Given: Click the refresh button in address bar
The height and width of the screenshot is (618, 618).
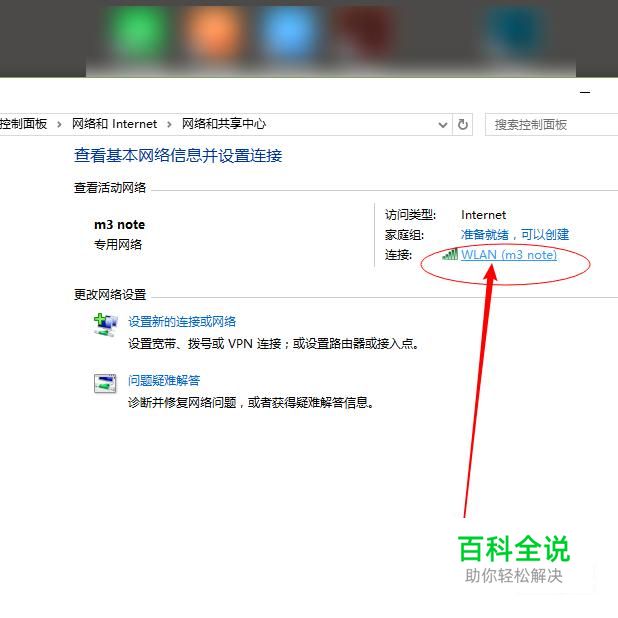Looking at the screenshot, I should pyautogui.click(x=462, y=125).
